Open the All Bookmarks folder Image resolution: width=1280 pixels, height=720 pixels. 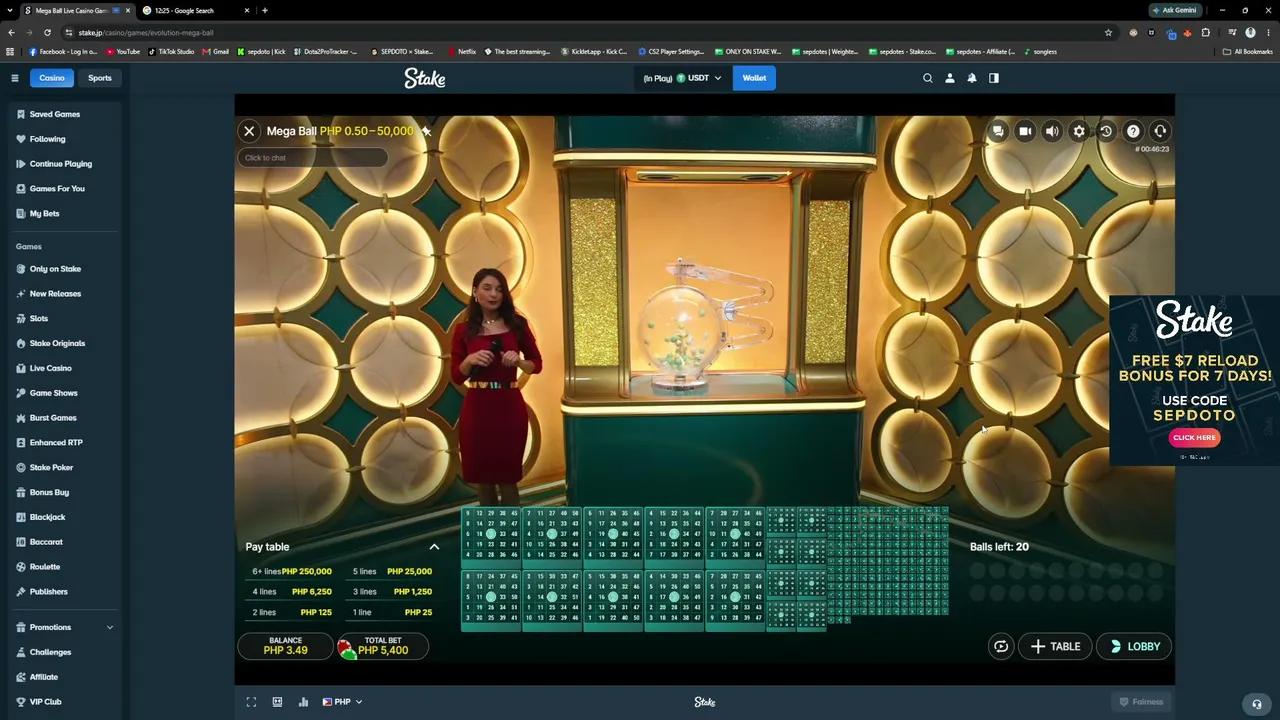[x=1247, y=52]
